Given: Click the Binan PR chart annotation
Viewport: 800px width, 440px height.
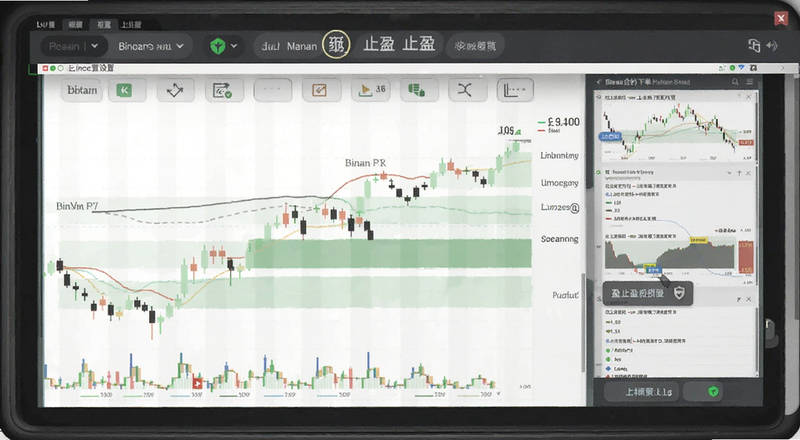Looking at the screenshot, I should click(x=365, y=163).
